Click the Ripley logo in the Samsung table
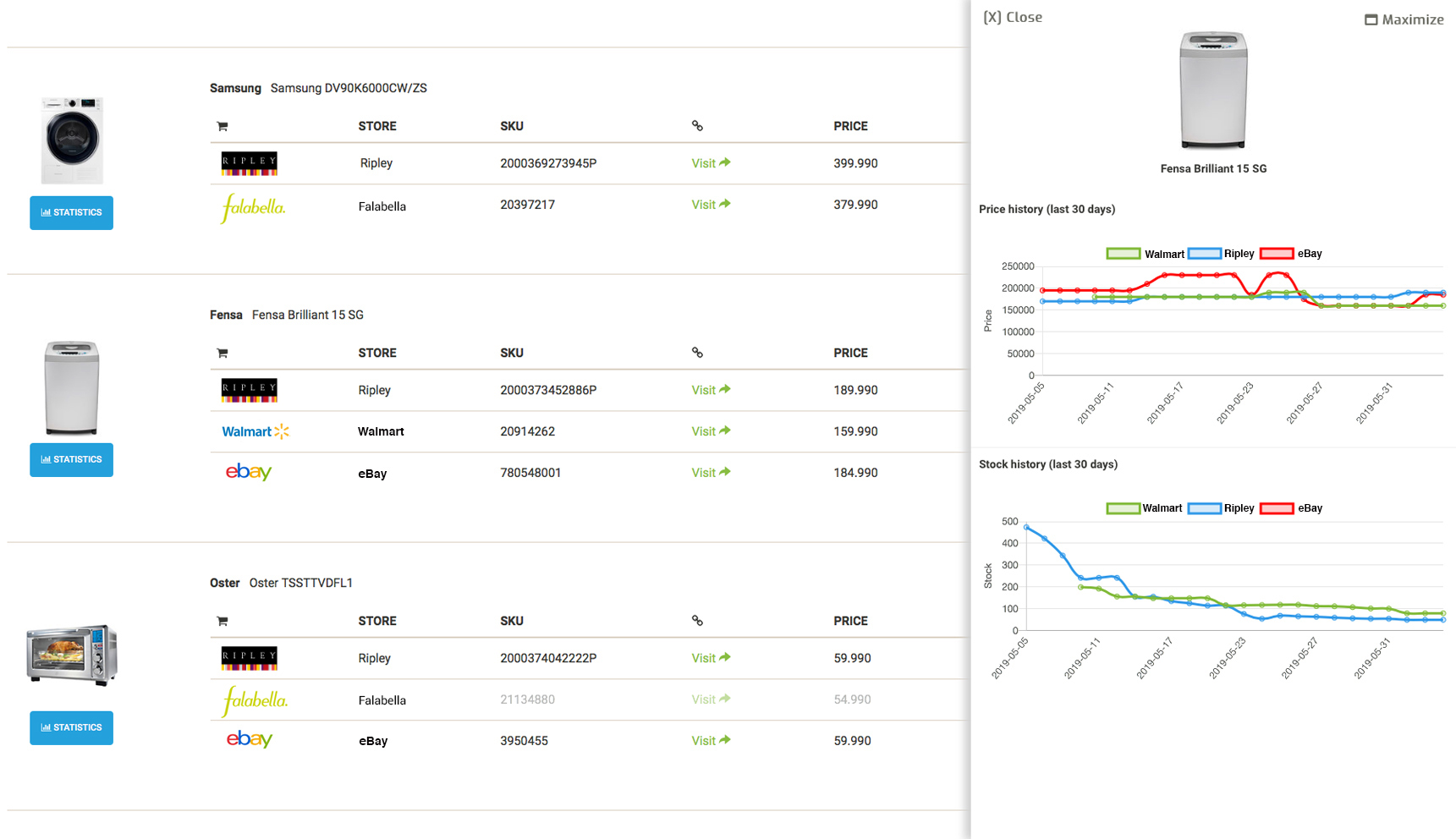 click(x=249, y=163)
